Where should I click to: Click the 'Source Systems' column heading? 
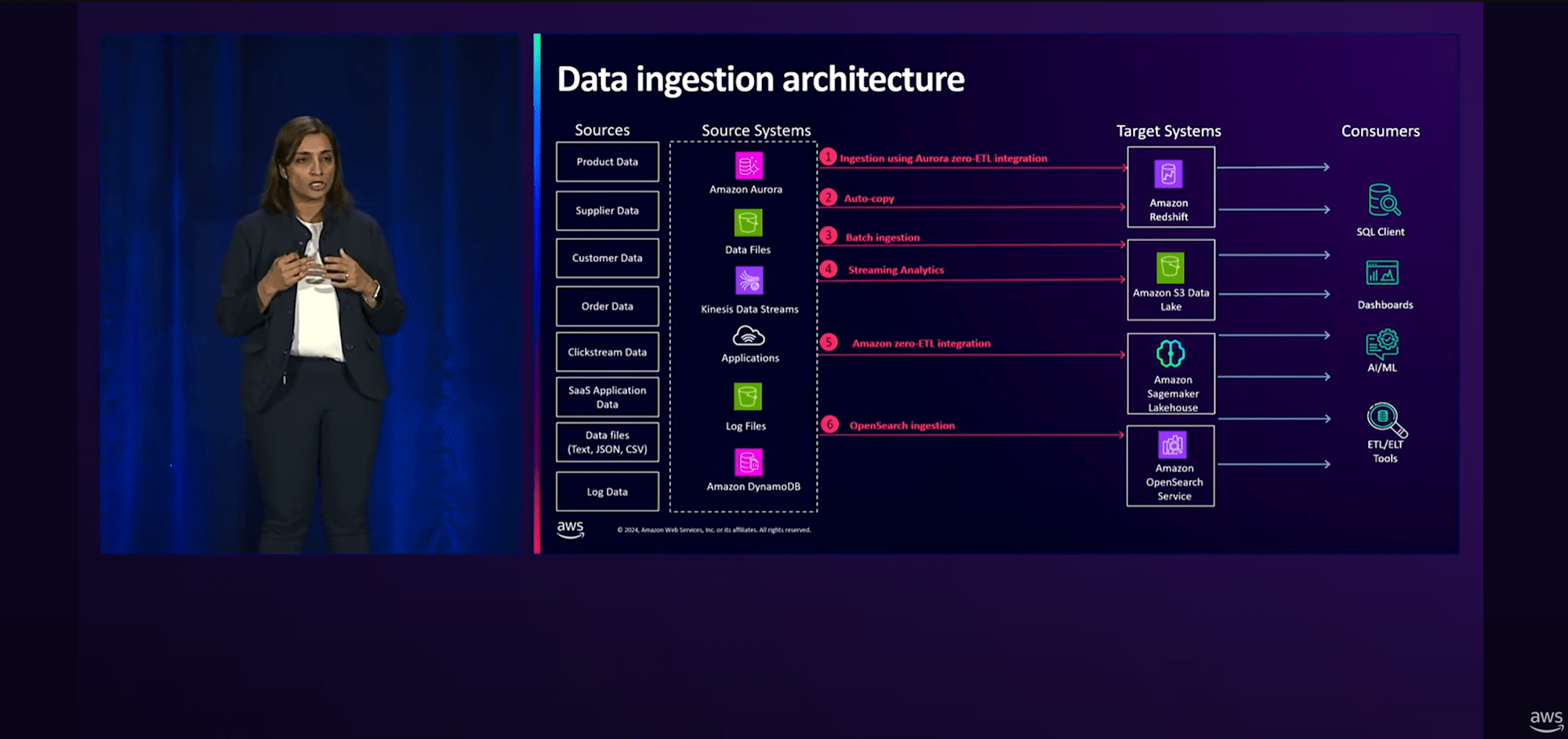point(757,130)
